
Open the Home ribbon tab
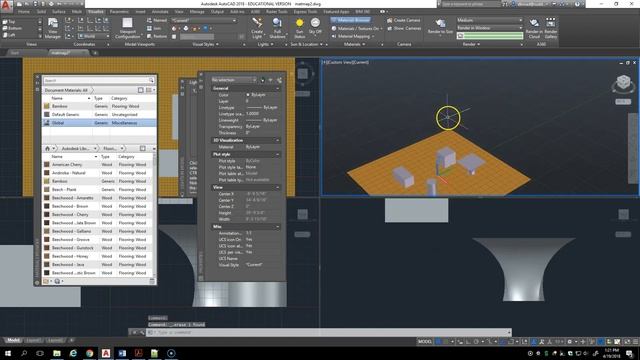[24, 12]
